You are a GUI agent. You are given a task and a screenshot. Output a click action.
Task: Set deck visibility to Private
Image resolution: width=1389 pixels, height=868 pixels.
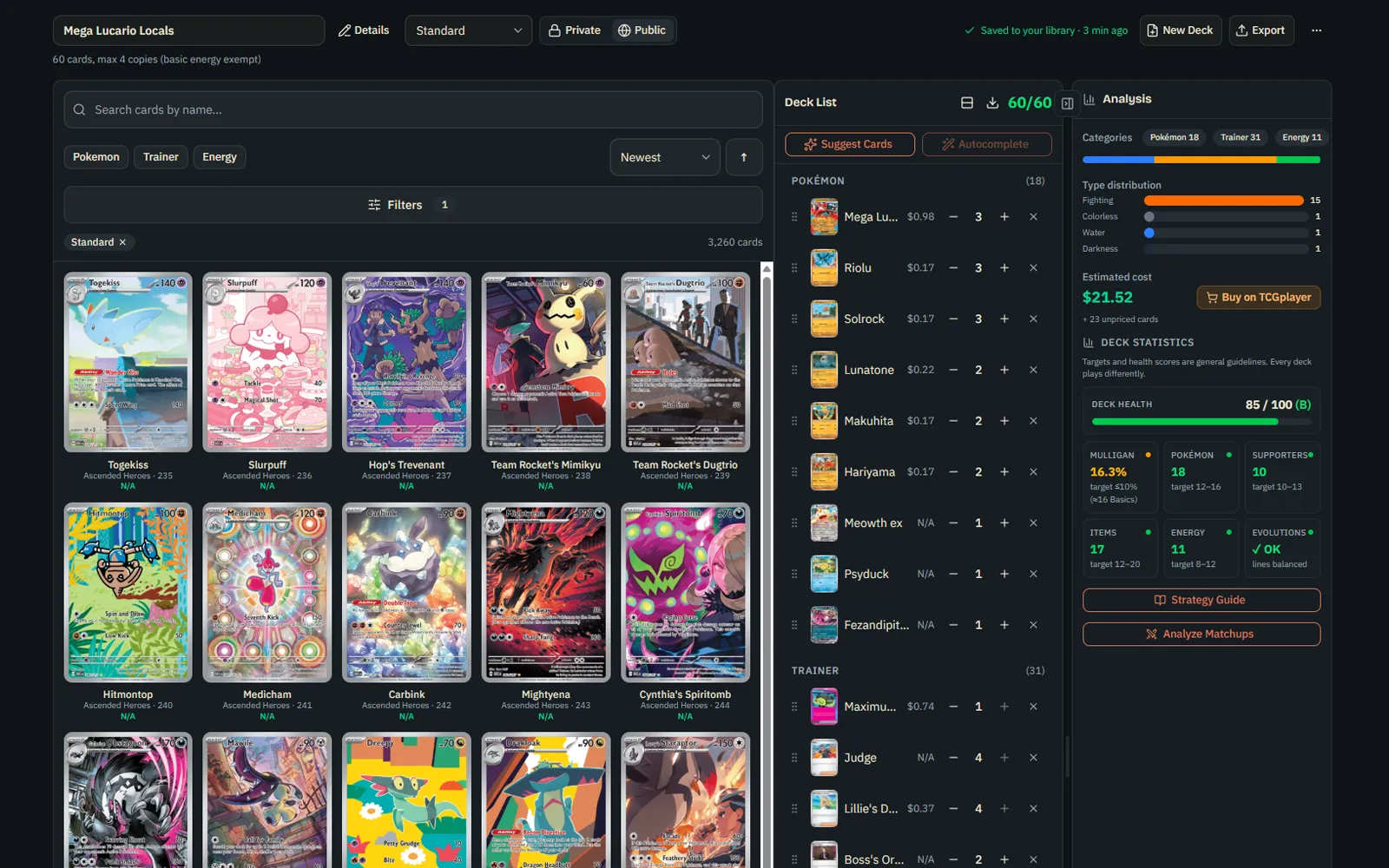click(x=575, y=30)
